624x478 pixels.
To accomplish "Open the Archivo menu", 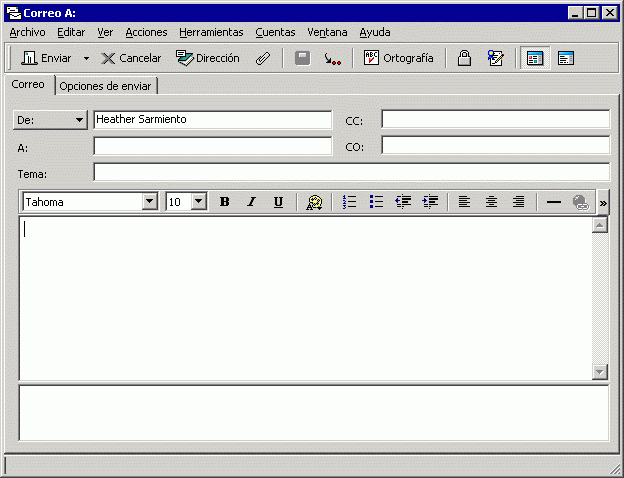I will pos(27,32).
